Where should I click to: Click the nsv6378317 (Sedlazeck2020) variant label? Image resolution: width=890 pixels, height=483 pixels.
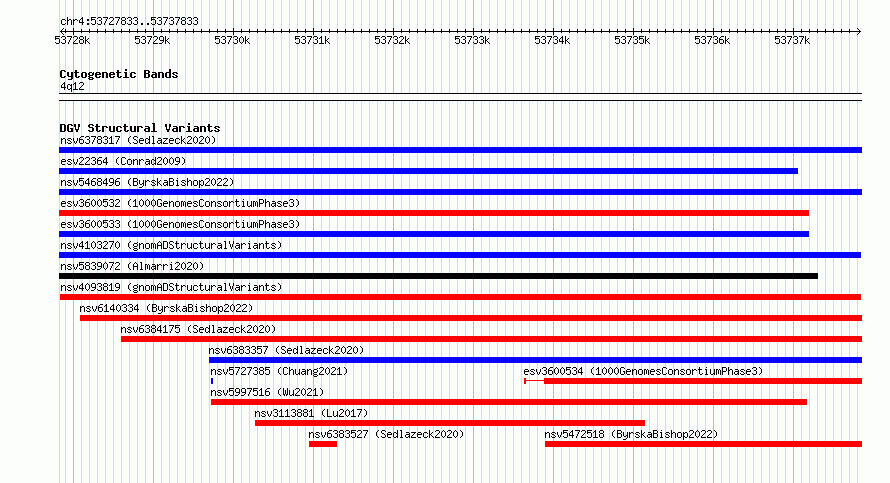pos(138,140)
